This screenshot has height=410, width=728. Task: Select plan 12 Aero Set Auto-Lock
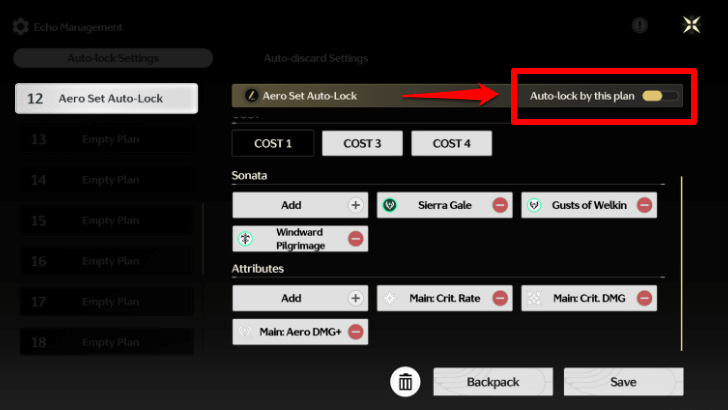(x=107, y=98)
